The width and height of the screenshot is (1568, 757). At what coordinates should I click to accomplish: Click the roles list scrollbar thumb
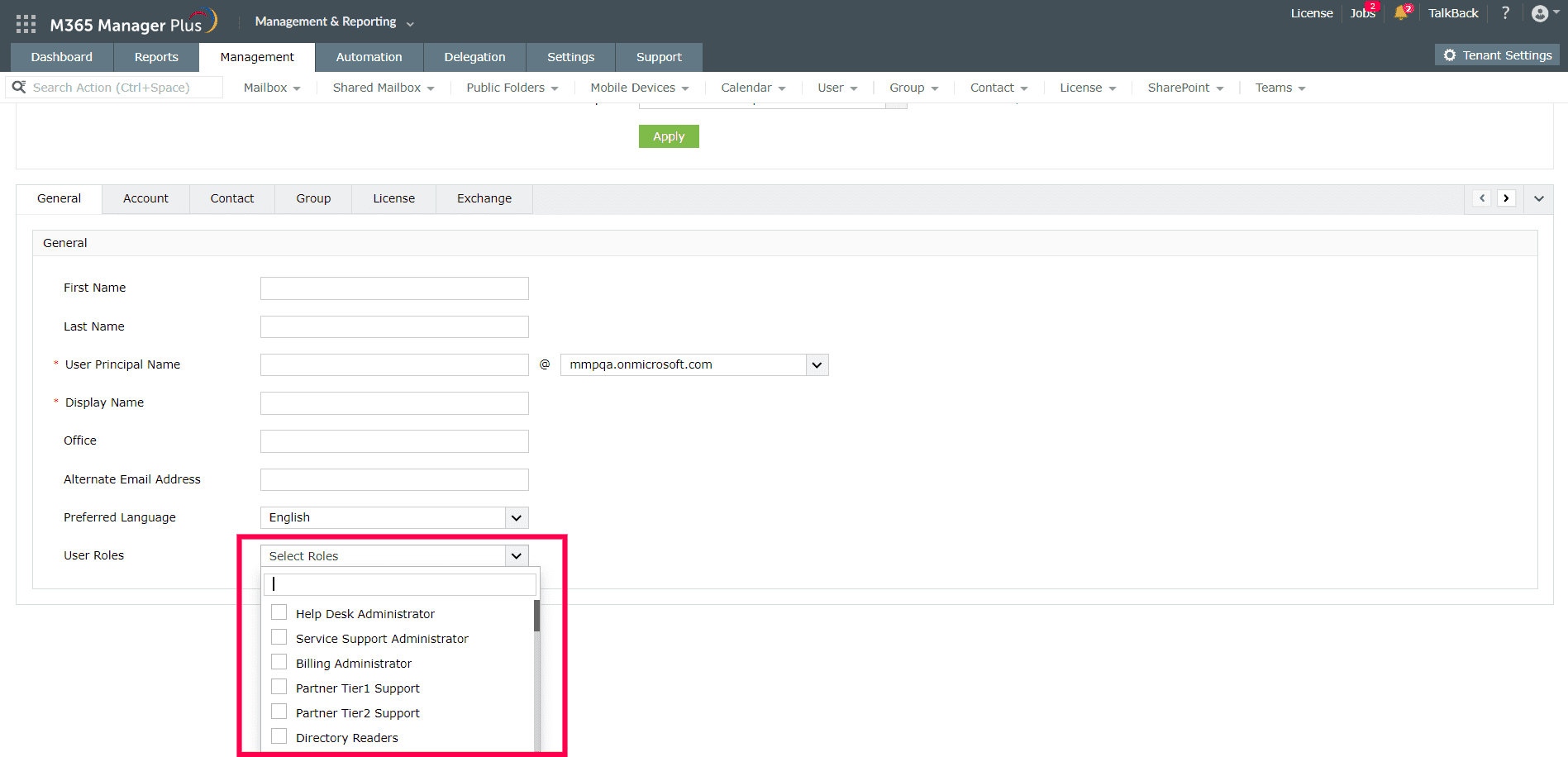click(x=536, y=616)
